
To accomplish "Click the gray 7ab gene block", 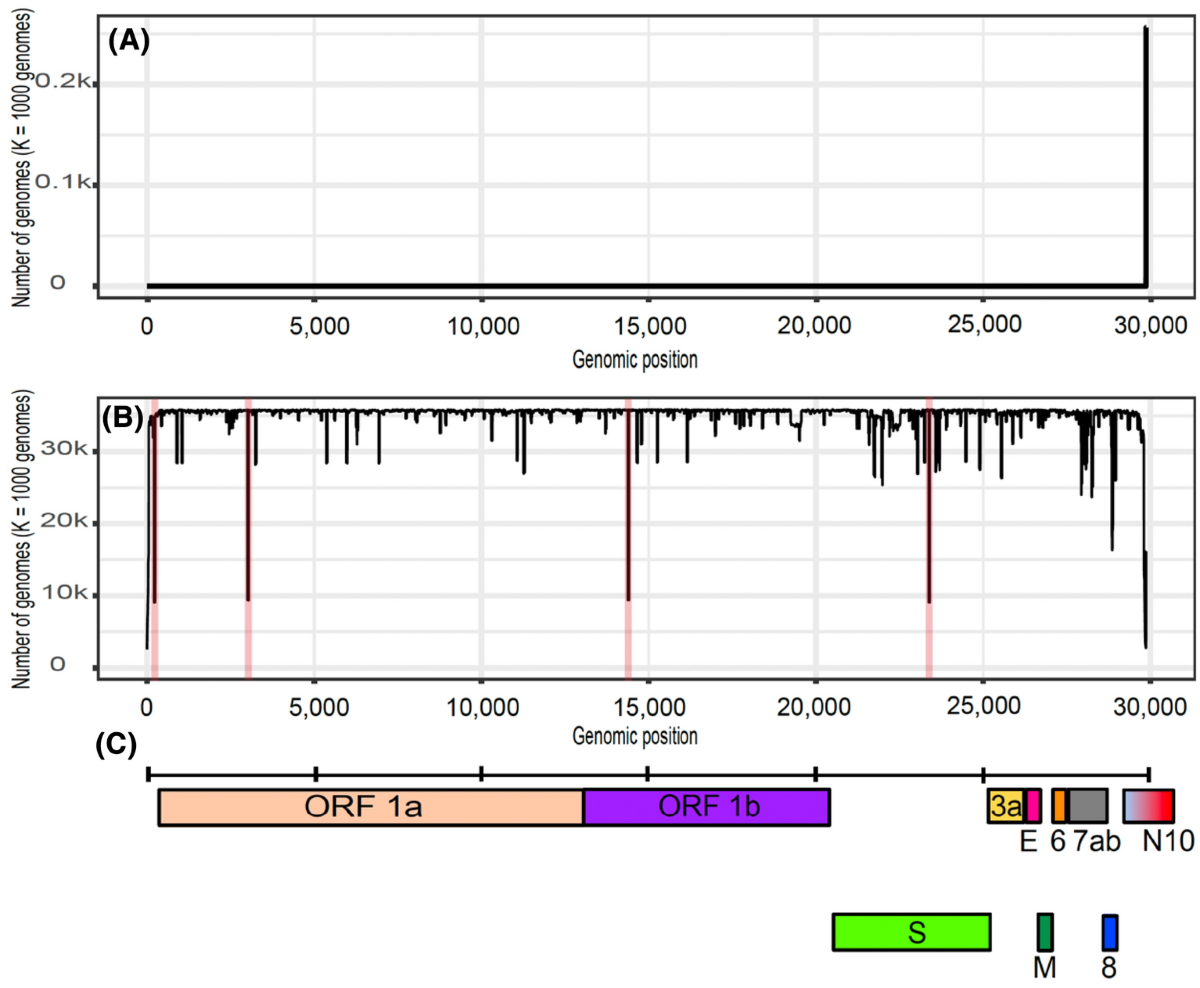I will (1088, 806).
